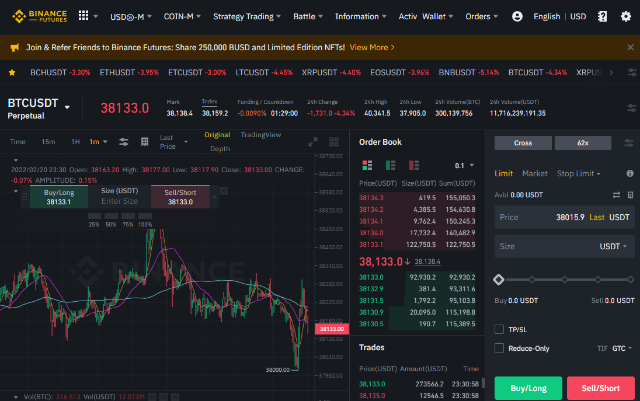
Task: Click Last to fill price
Action: pyautogui.click(x=597, y=217)
